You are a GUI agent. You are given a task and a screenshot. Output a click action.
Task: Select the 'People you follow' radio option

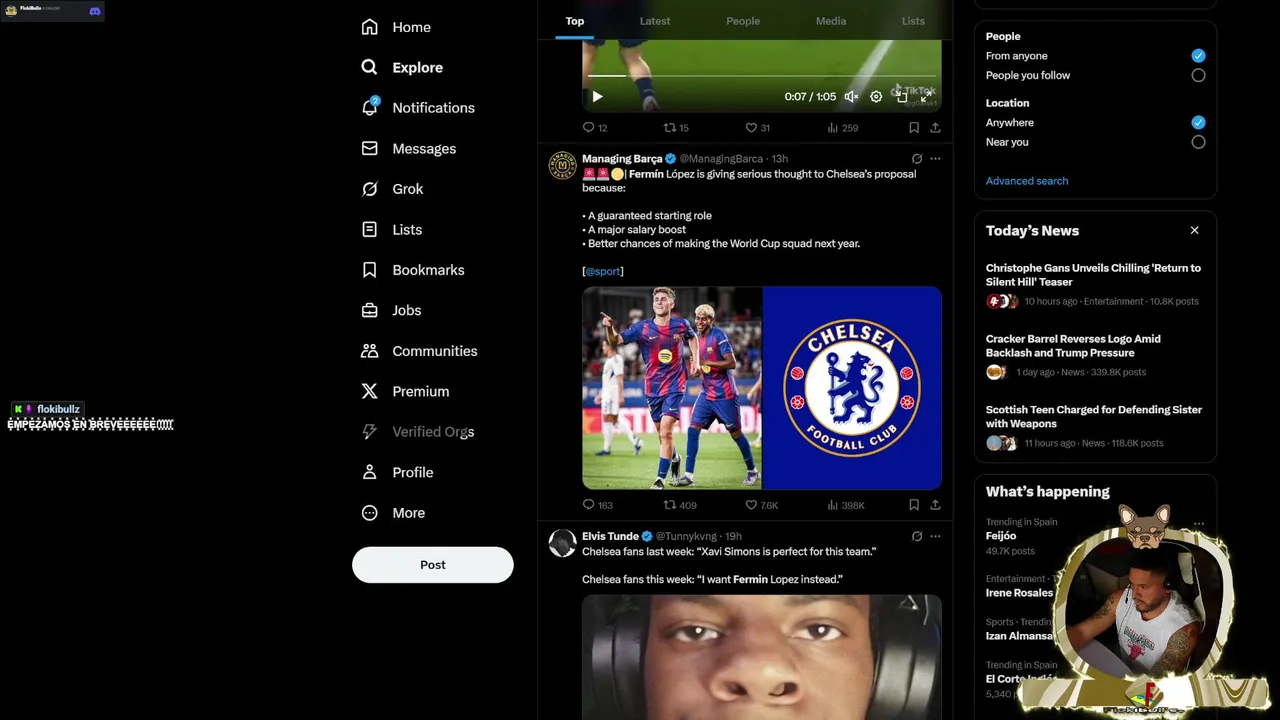pyautogui.click(x=1198, y=75)
